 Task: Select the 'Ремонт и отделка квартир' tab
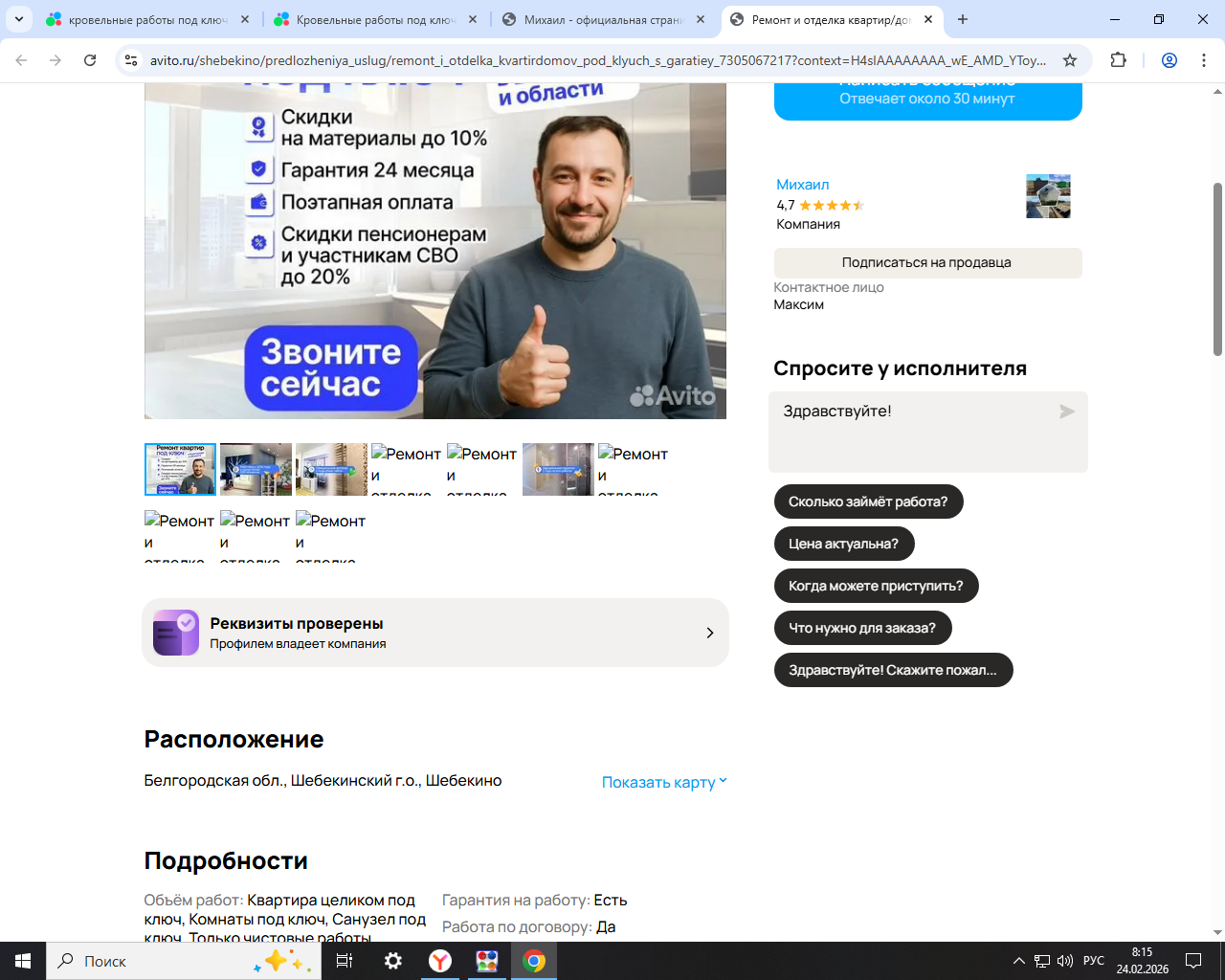click(x=832, y=19)
